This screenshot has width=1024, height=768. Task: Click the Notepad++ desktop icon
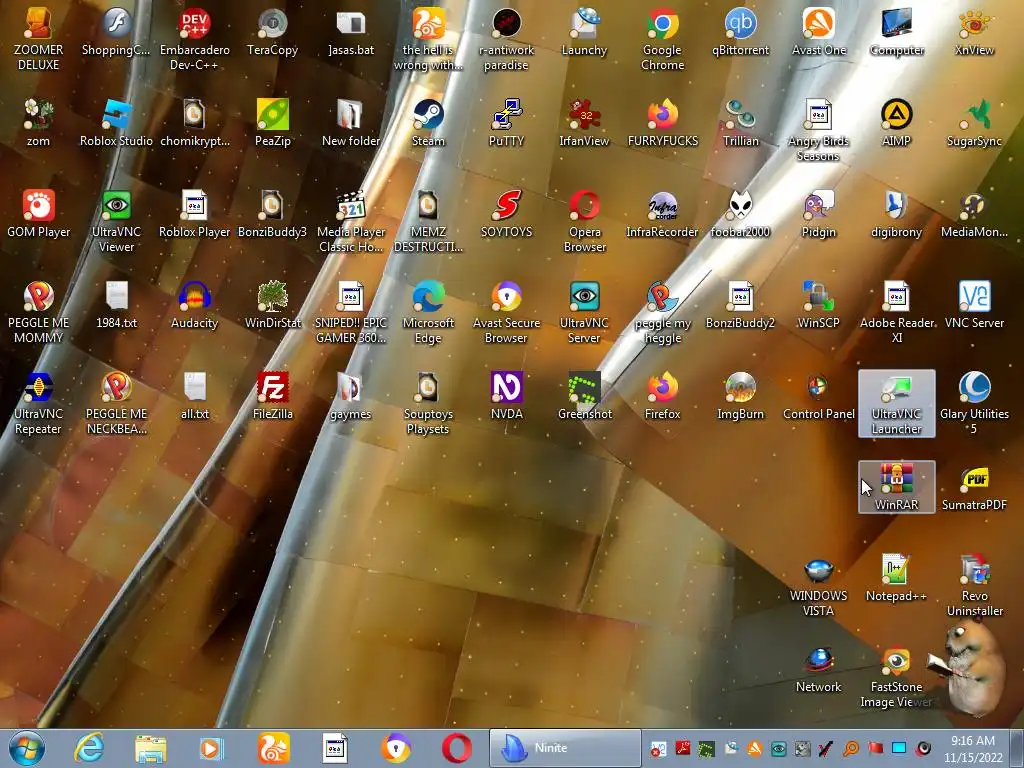tap(897, 578)
